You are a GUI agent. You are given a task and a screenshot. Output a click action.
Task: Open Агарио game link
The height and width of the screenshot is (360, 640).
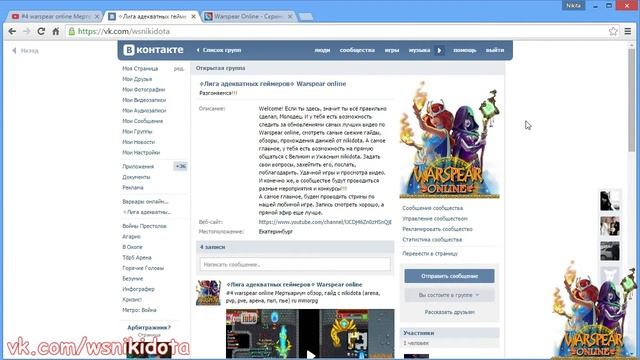[131, 237]
